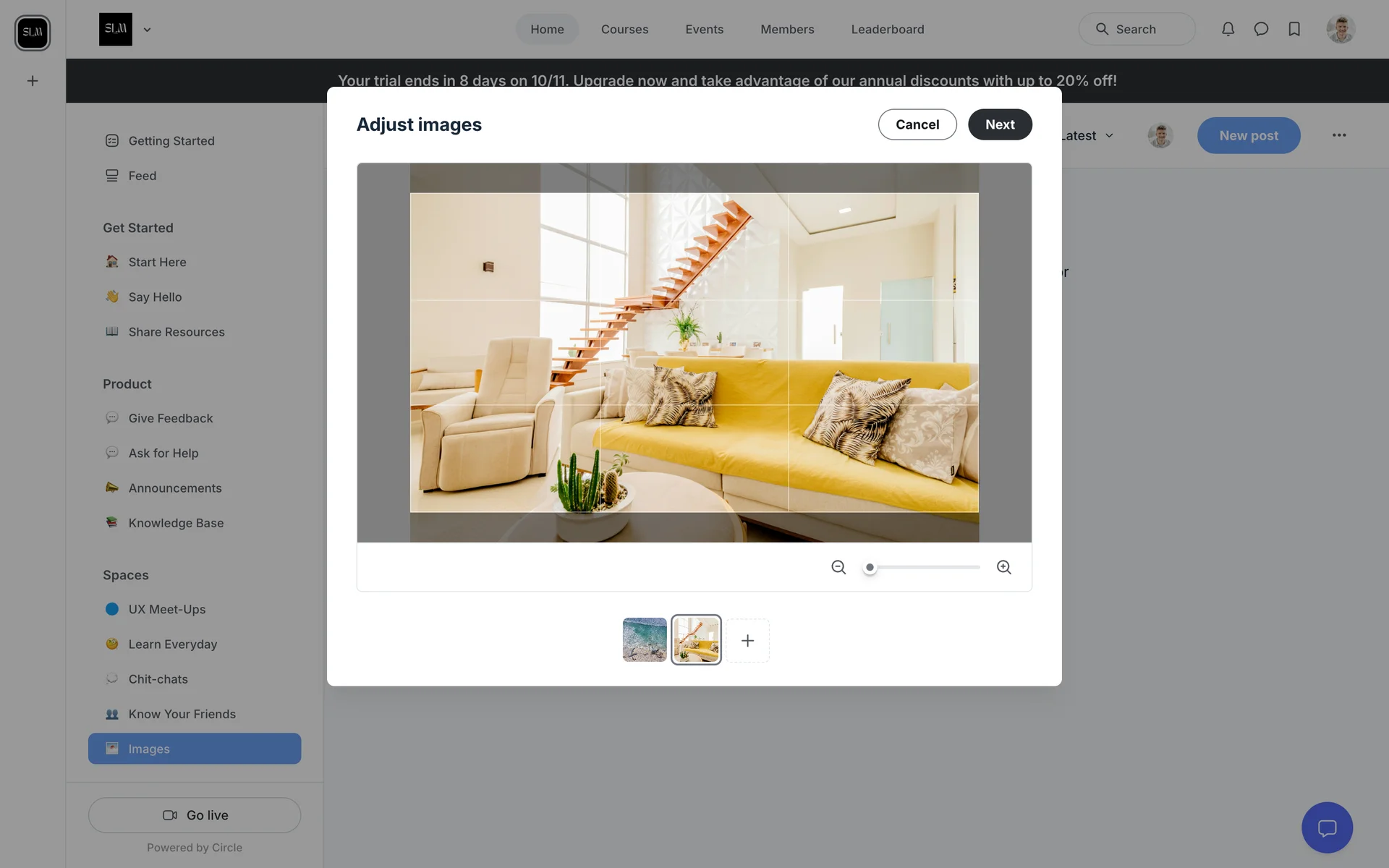1389x868 pixels.
Task: Select the beach image thumbnail
Action: click(x=644, y=639)
